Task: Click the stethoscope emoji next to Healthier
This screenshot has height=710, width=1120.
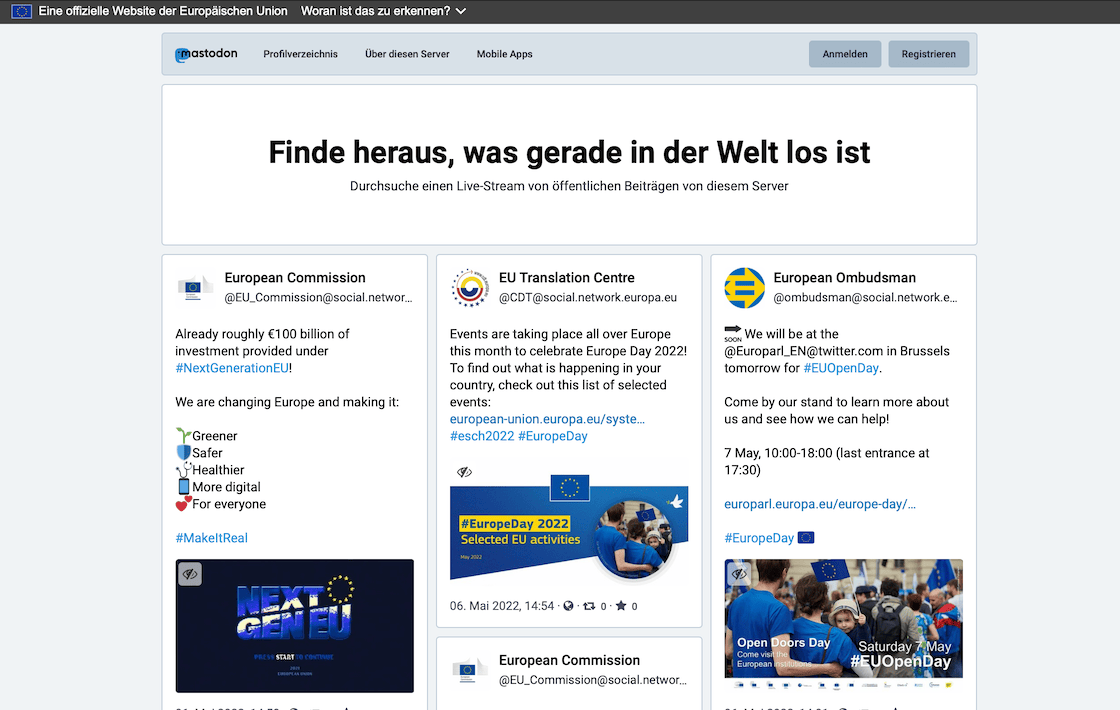Action: (184, 470)
